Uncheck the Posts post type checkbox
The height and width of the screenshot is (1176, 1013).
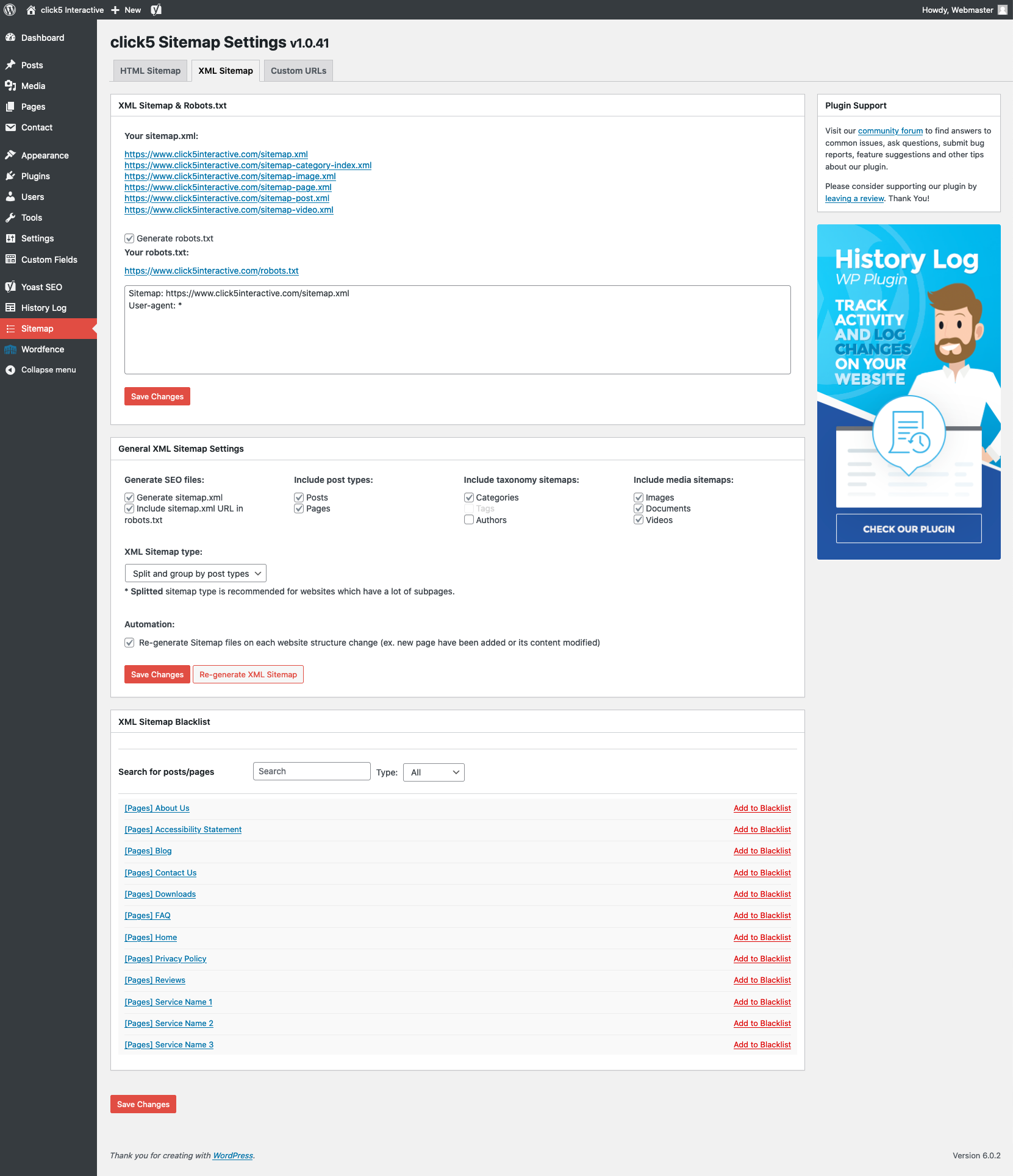299,497
